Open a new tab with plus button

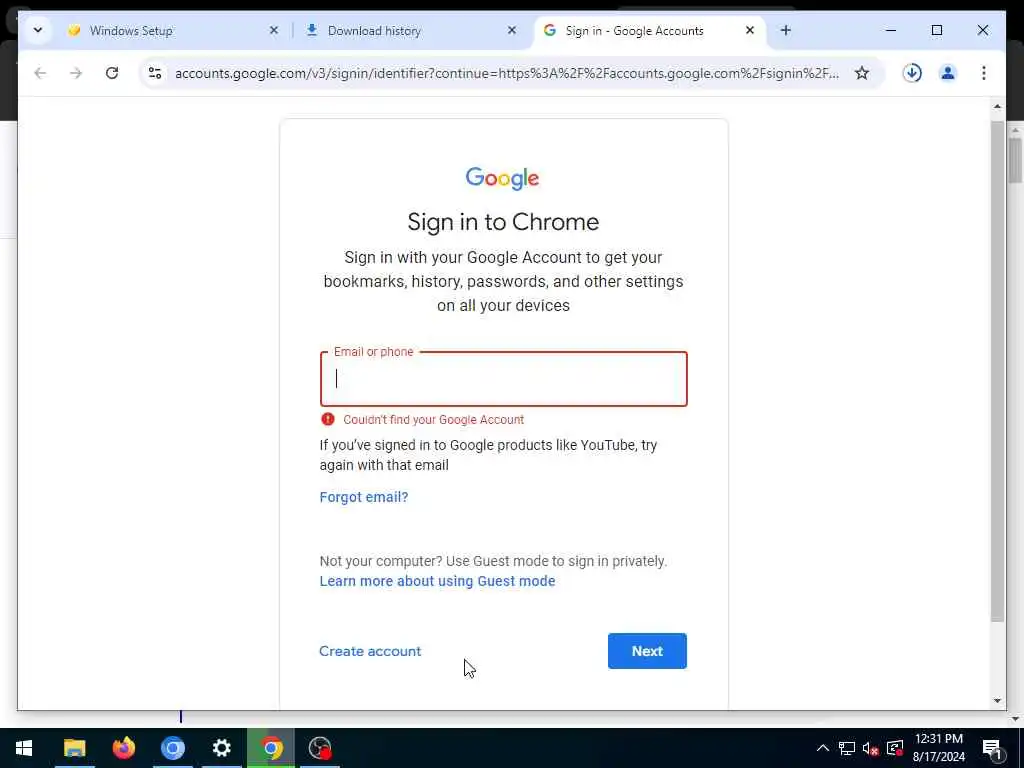tap(785, 30)
